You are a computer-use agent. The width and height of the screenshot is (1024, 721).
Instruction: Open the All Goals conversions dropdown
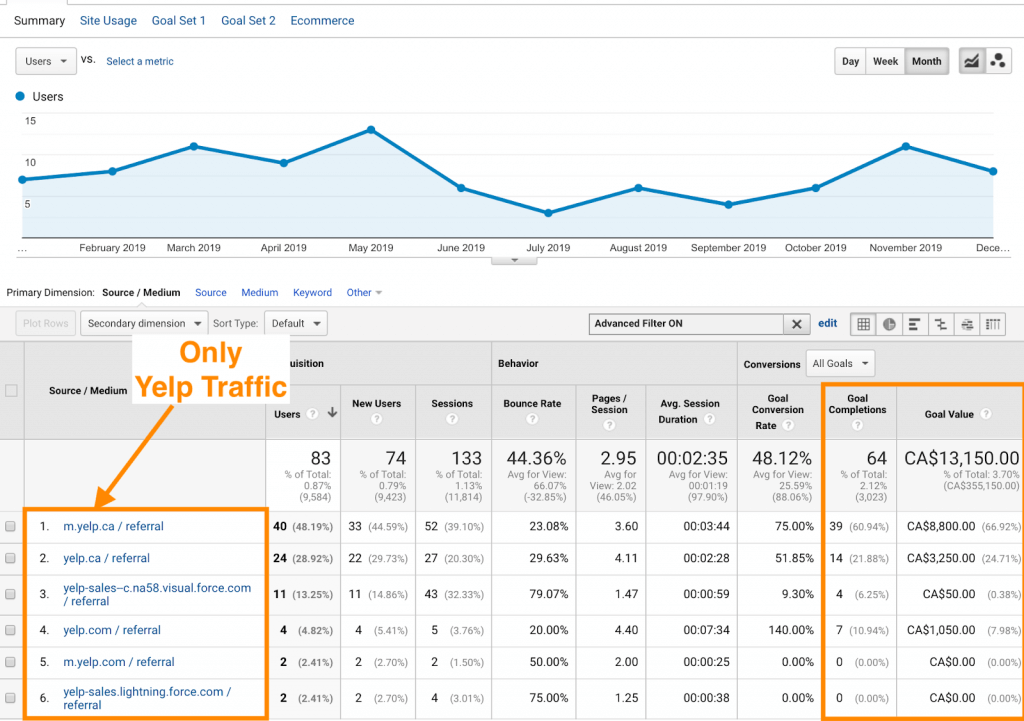point(840,364)
